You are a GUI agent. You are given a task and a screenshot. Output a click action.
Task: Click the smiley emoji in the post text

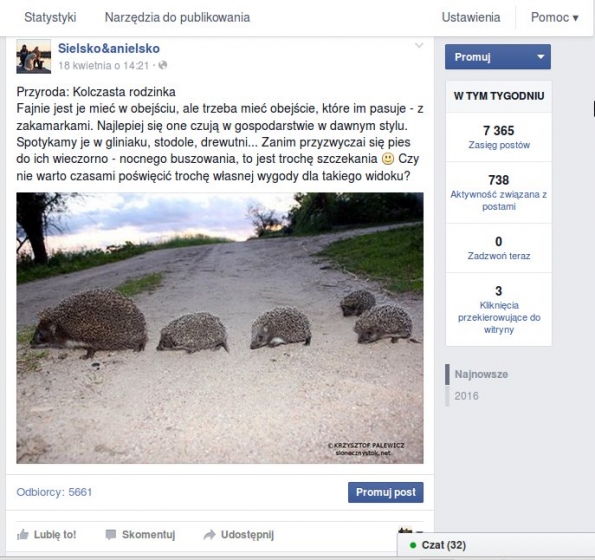[x=387, y=159]
